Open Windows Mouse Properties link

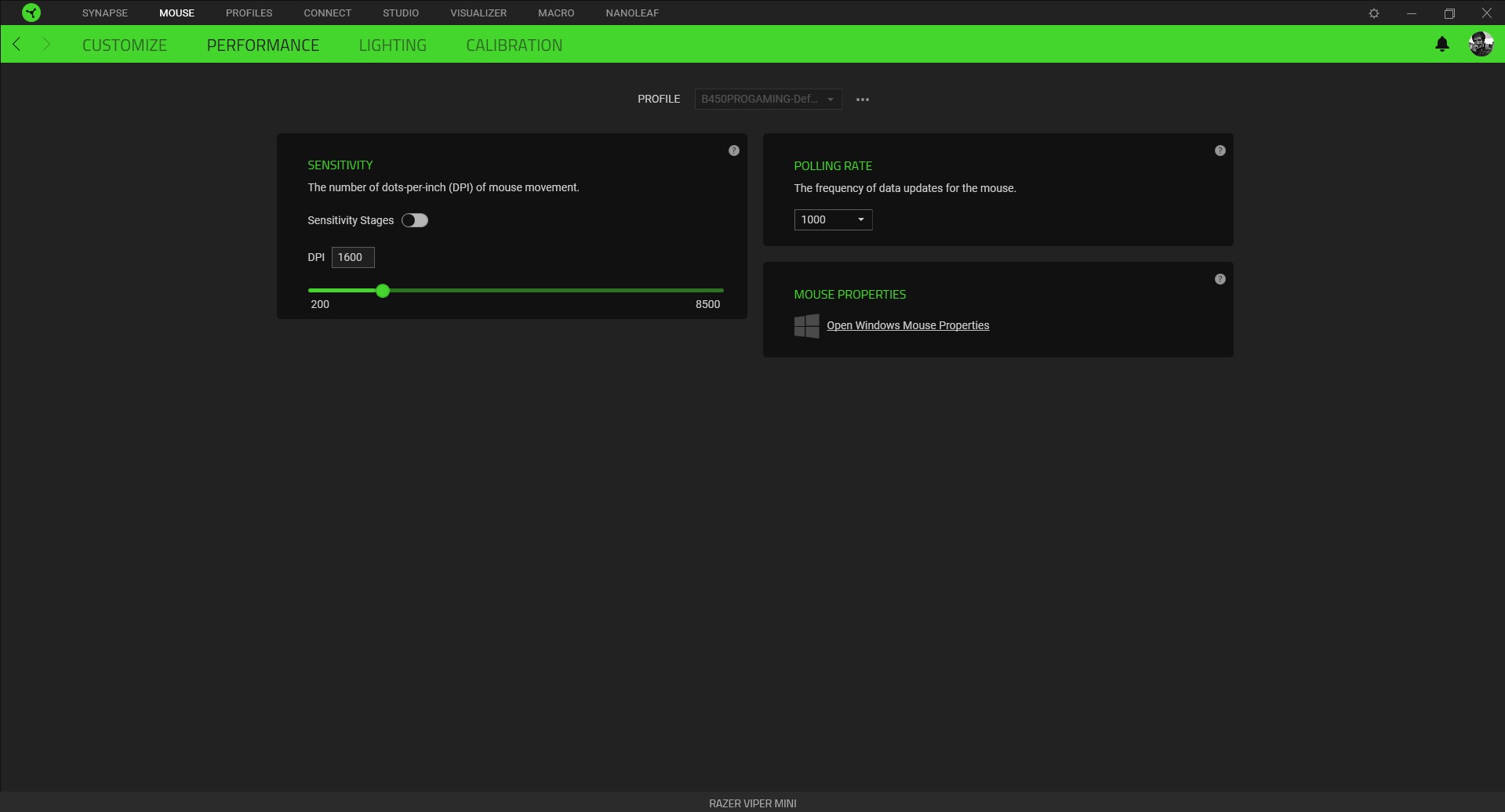(x=908, y=326)
